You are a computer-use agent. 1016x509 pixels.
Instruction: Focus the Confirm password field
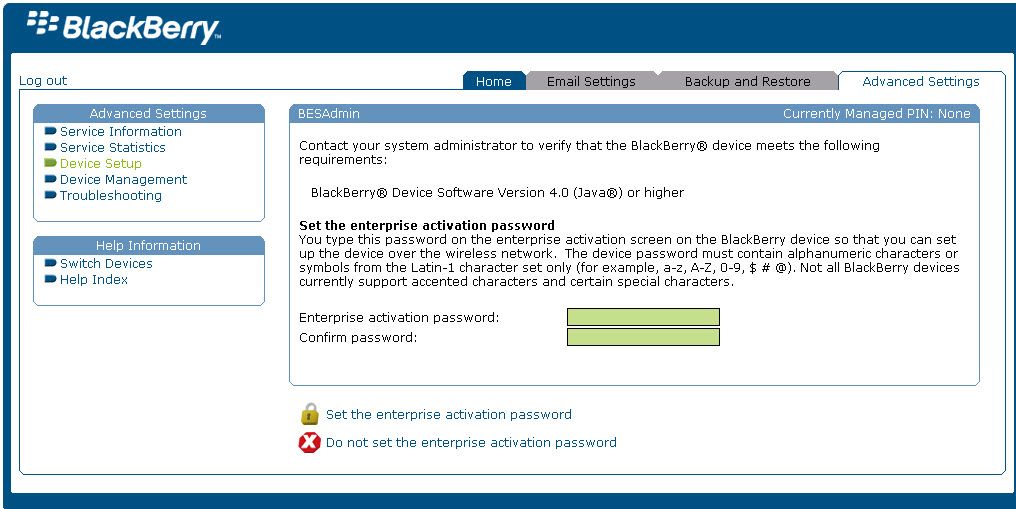pos(643,337)
